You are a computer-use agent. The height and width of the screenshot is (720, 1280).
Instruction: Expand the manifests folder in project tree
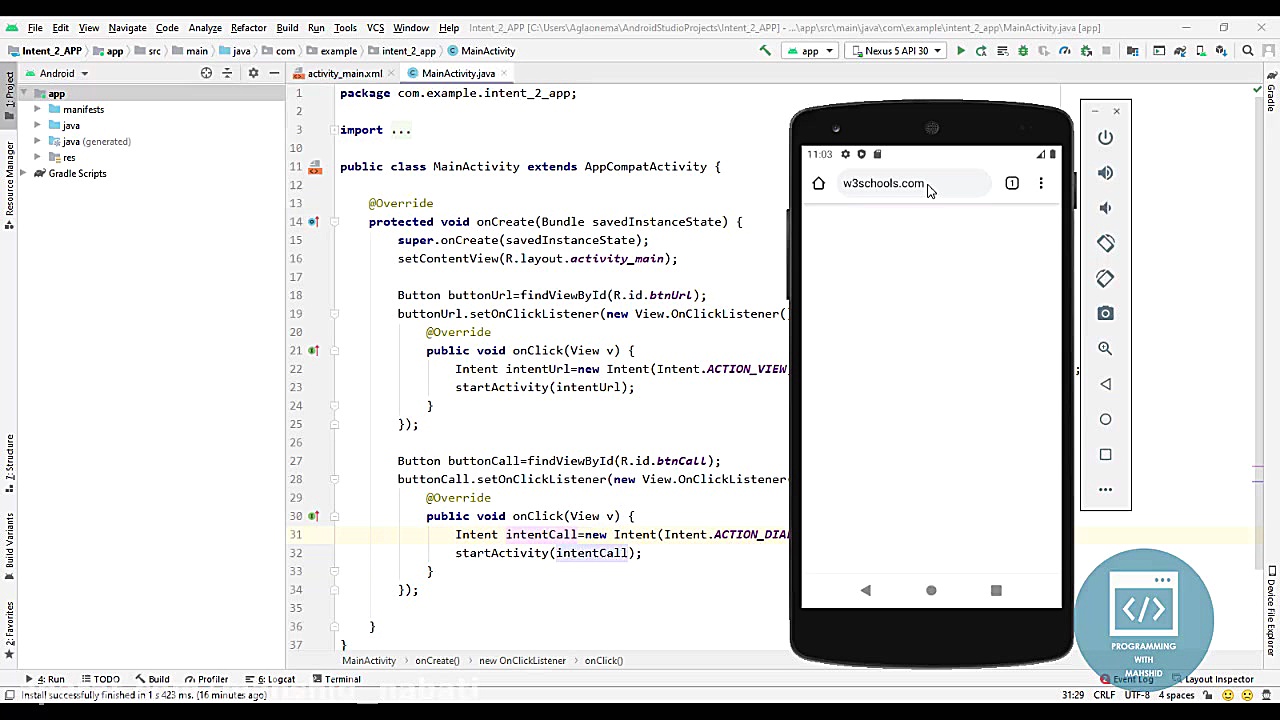[x=38, y=109]
